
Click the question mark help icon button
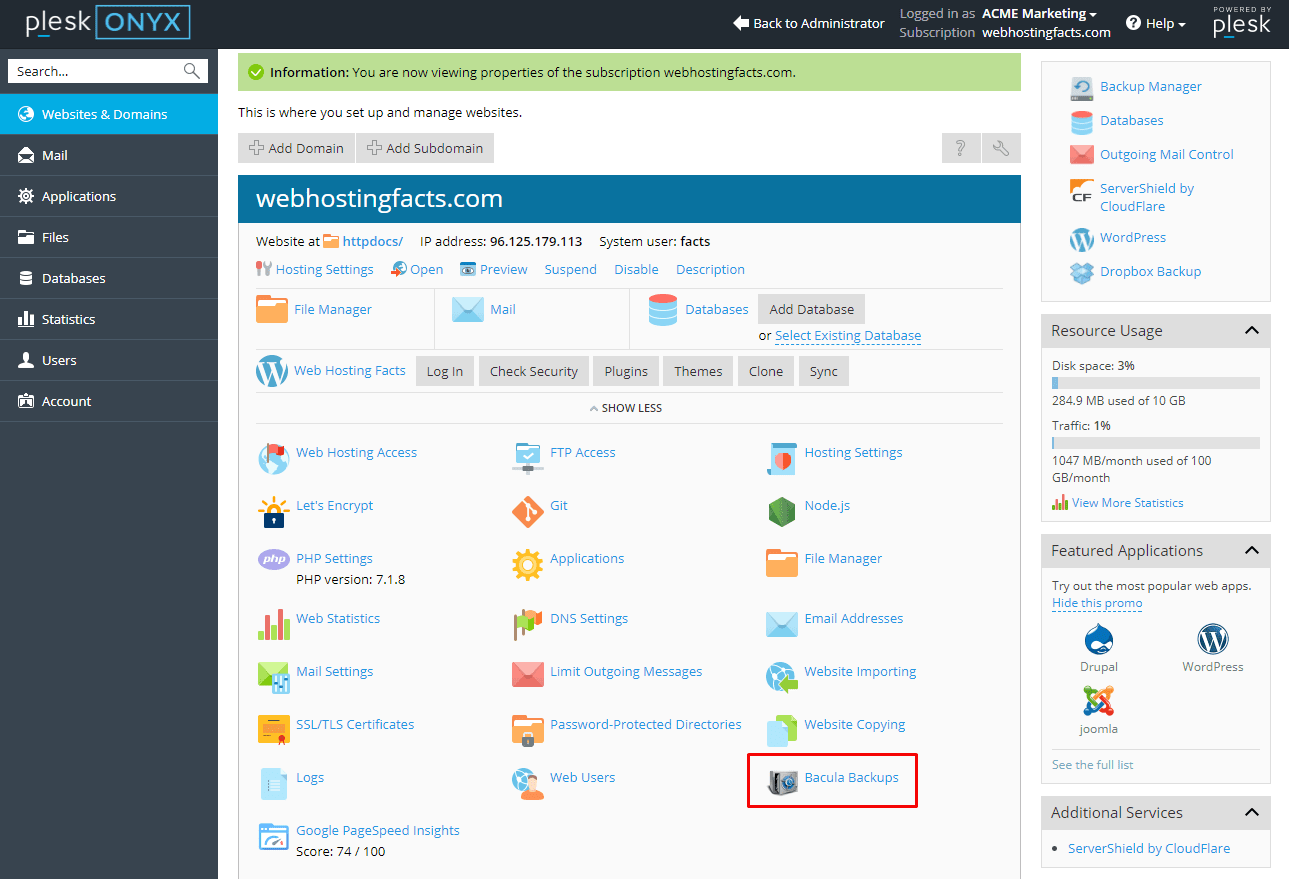click(x=961, y=148)
